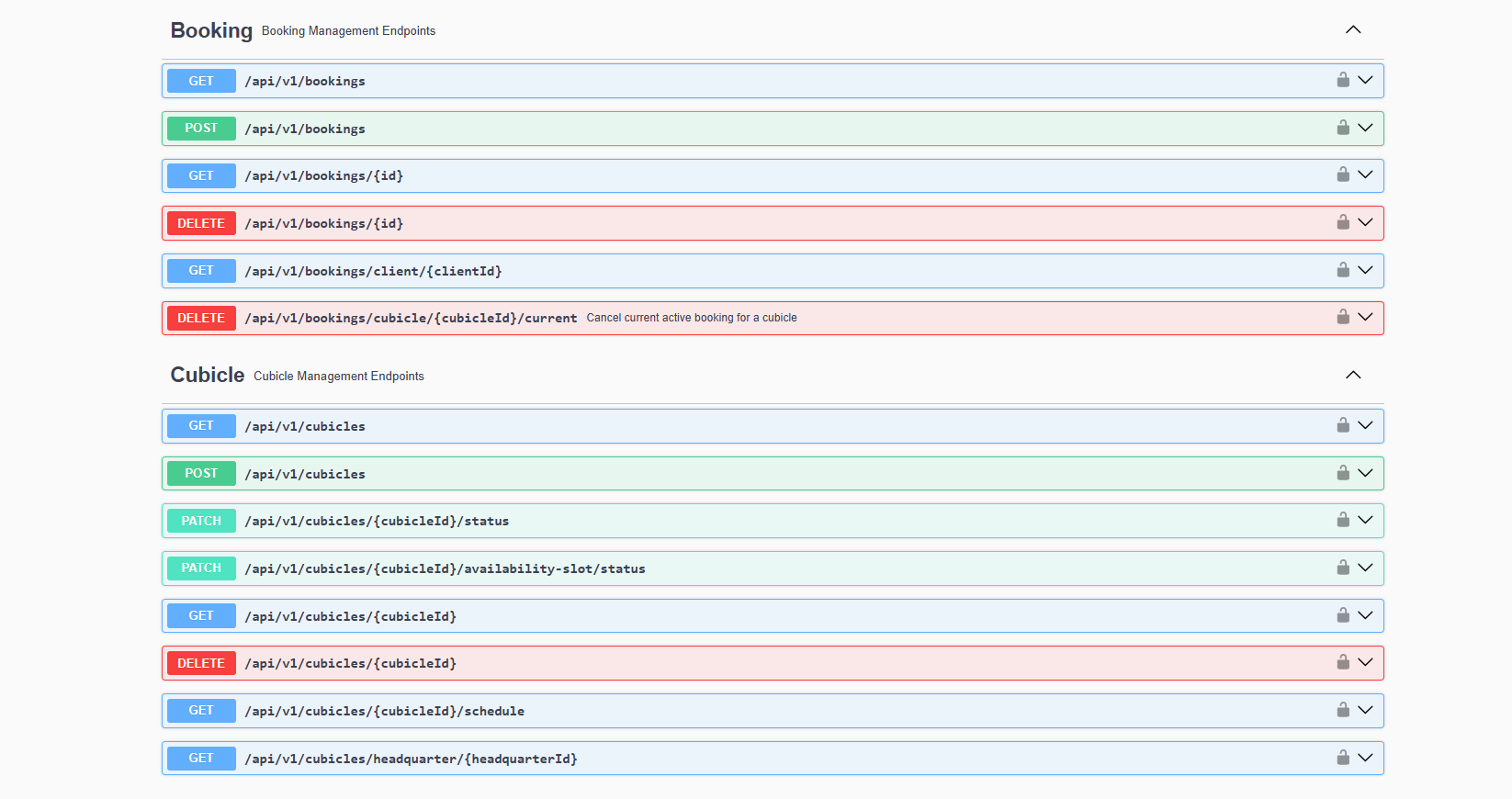1512x799 pixels.
Task: Click authorization lock on POST /api/v1/bookings
Action: point(1342,128)
